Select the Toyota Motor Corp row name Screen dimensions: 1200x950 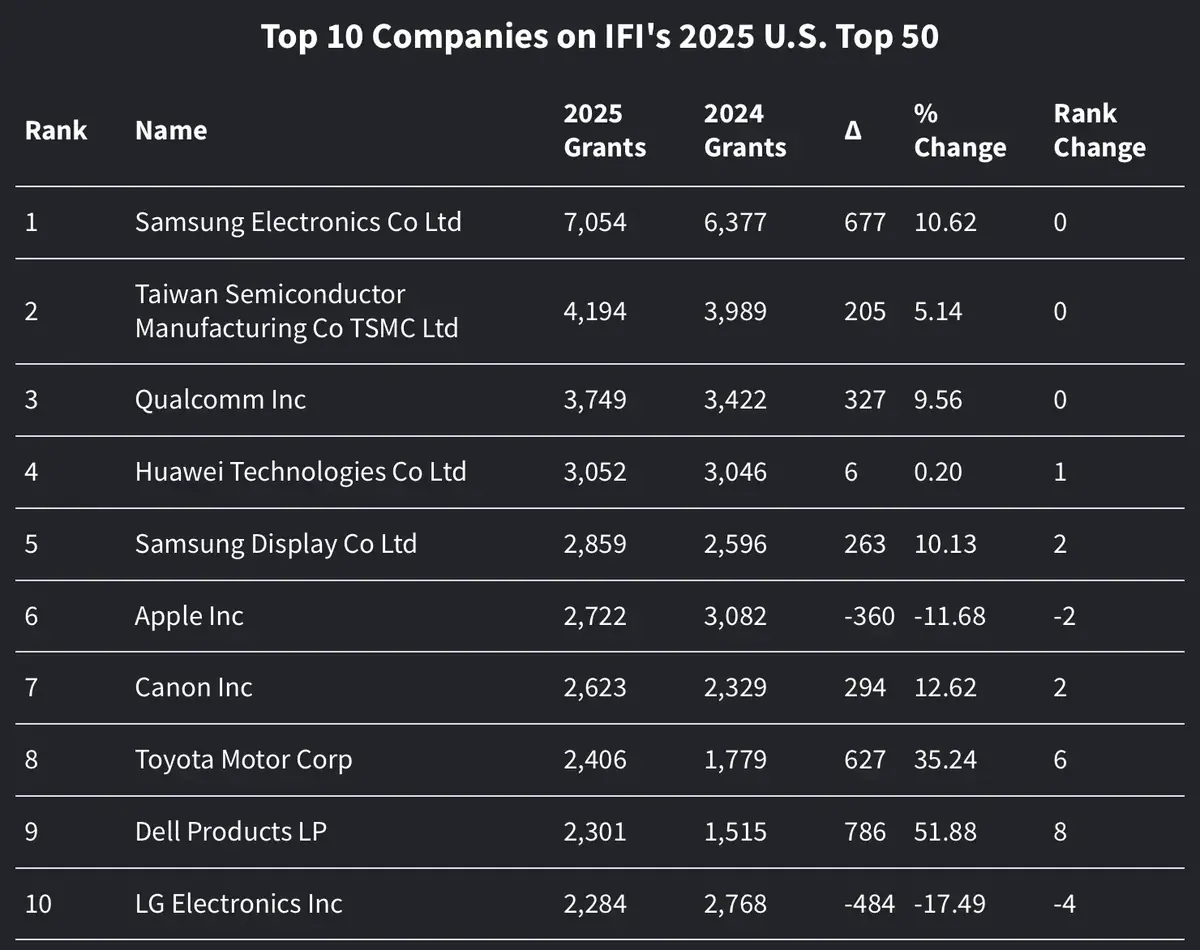tap(243, 760)
